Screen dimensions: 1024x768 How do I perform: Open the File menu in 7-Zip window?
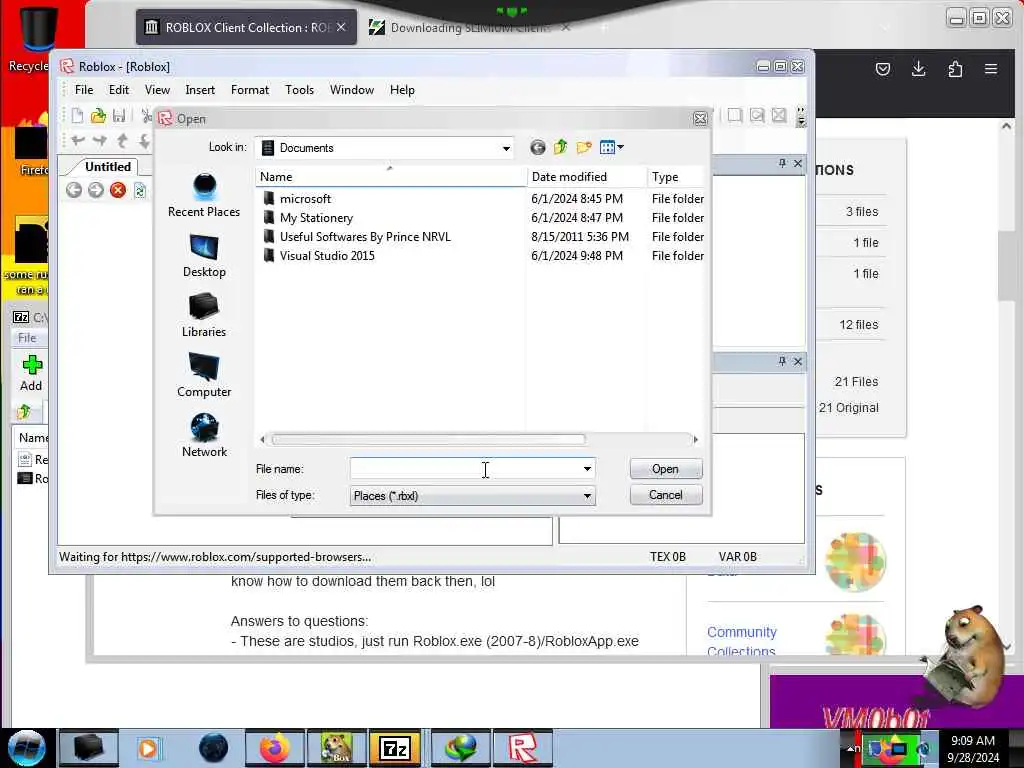point(27,338)
